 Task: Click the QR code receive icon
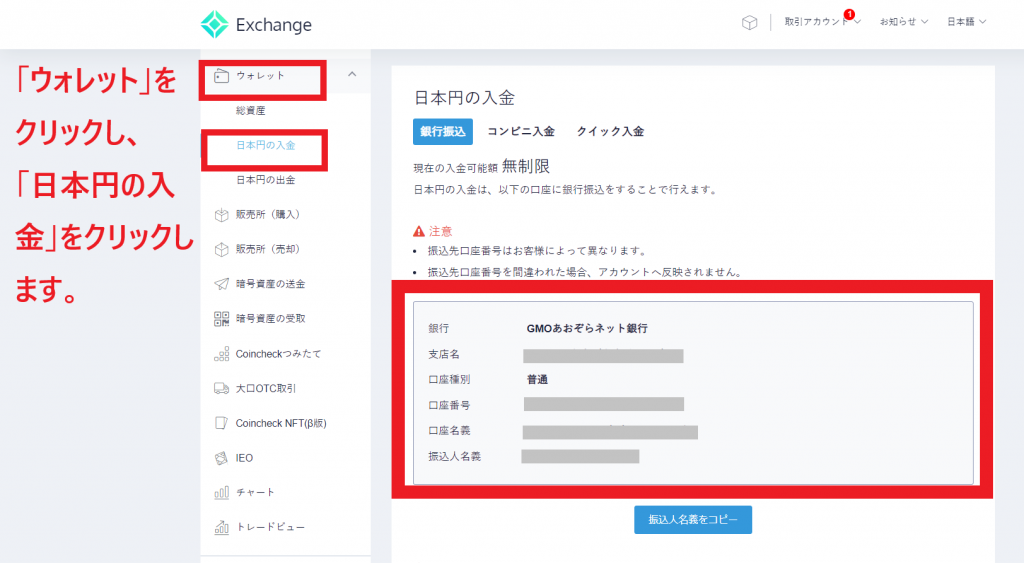click(221, 319)
